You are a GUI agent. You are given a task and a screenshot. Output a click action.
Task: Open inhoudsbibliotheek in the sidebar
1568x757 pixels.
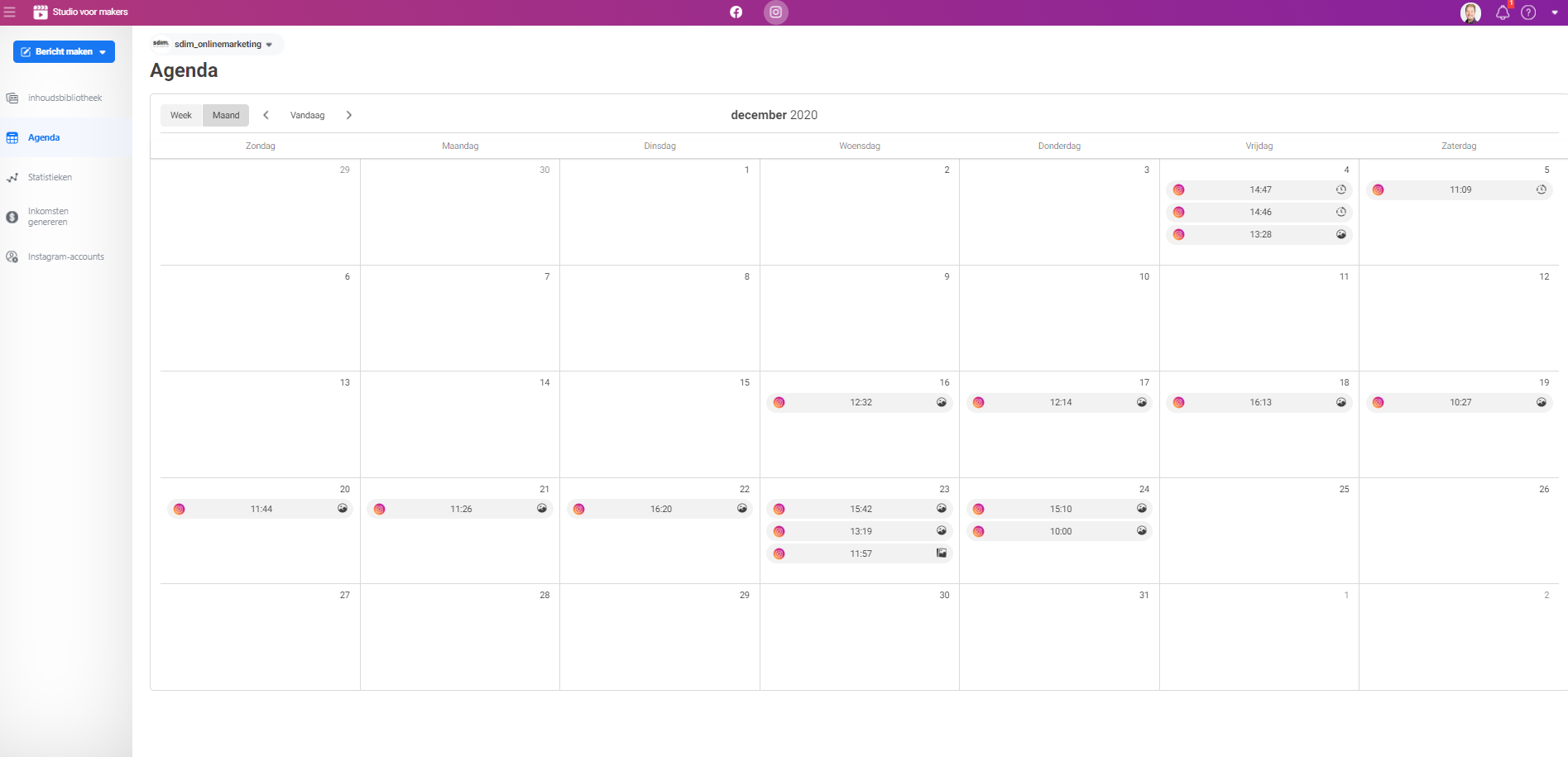[65, 98]
